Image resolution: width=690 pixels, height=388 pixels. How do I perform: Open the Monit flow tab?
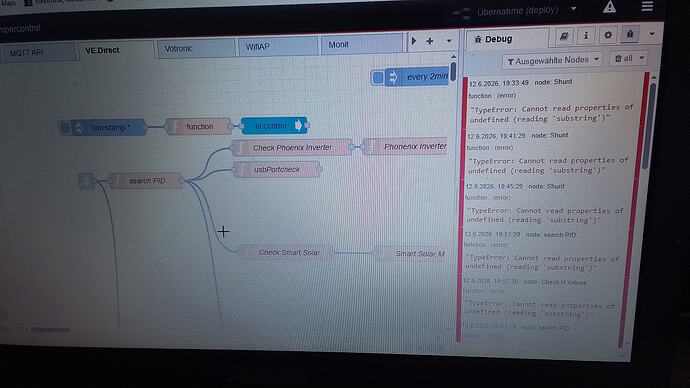click(x=362, y=44)
